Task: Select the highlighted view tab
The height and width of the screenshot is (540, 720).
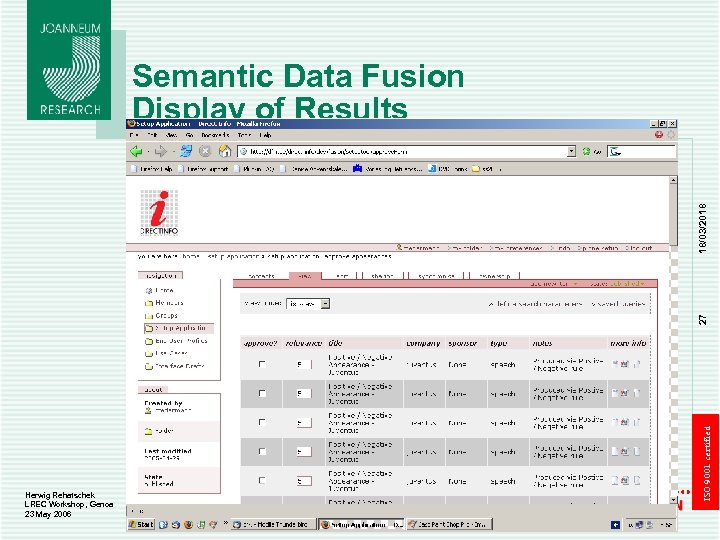Action: pyautogui.click(x=305, y=276)
